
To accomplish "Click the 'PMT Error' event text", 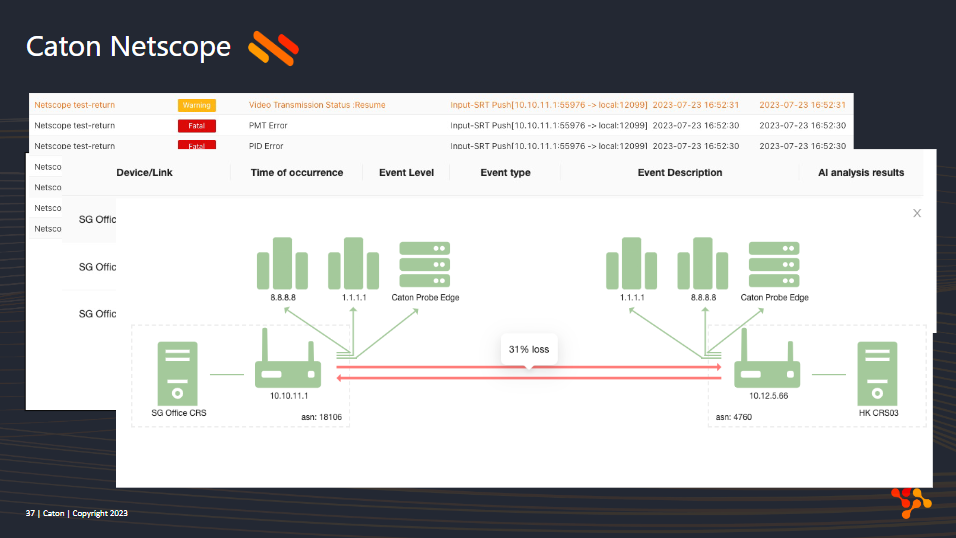I will pyautogui.click(x=268, y=126).
